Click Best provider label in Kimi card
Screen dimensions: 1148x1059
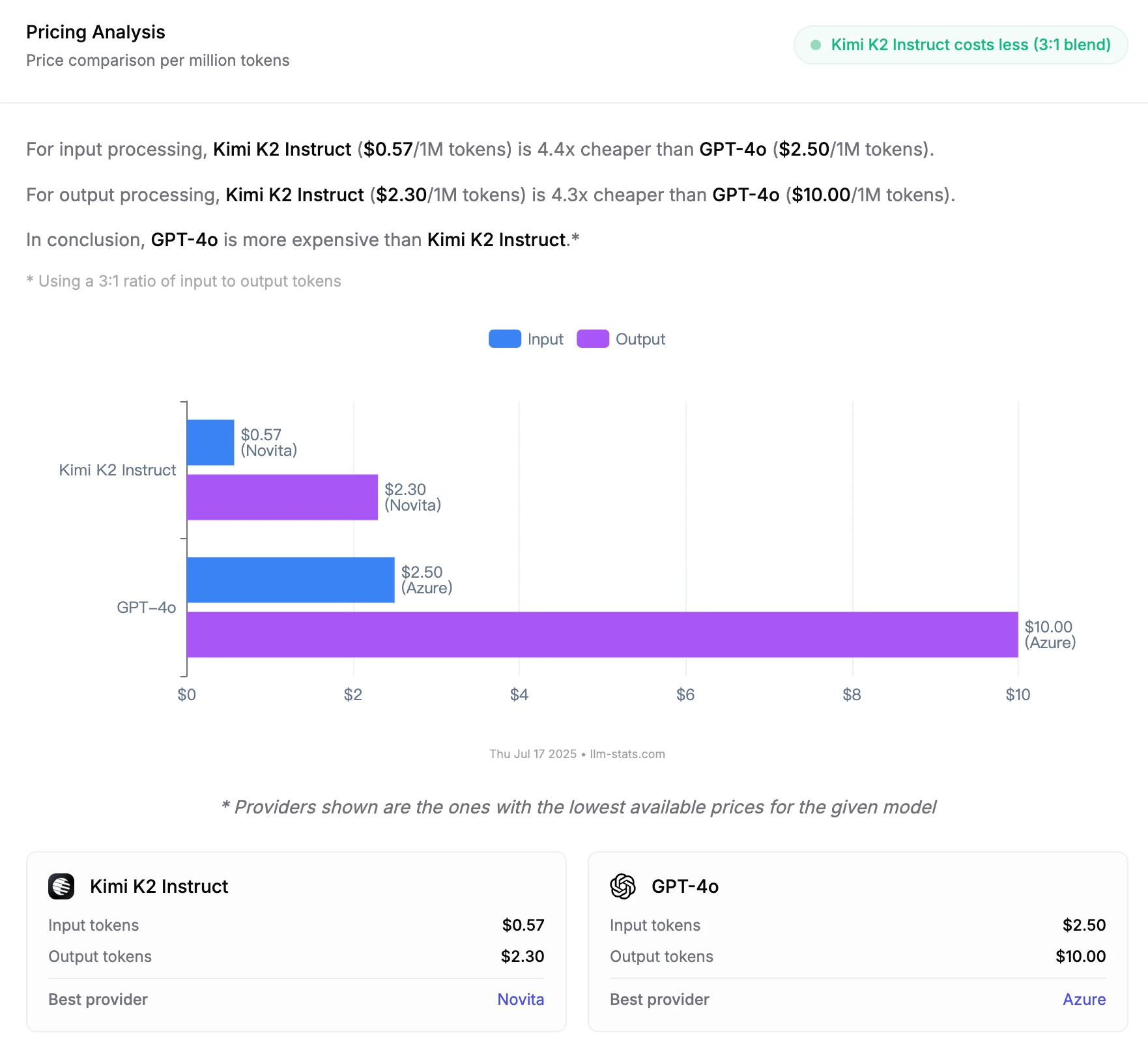98,1000
